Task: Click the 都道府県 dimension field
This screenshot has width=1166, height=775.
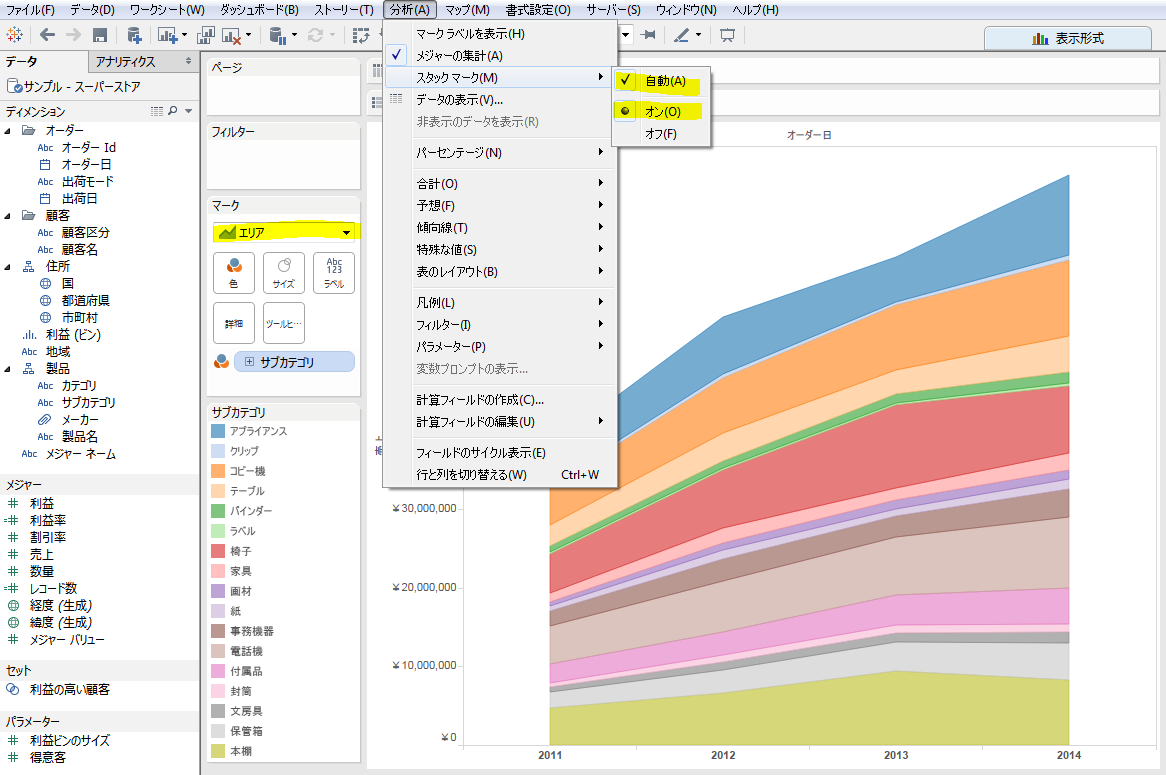Action: tap(86, 300)
